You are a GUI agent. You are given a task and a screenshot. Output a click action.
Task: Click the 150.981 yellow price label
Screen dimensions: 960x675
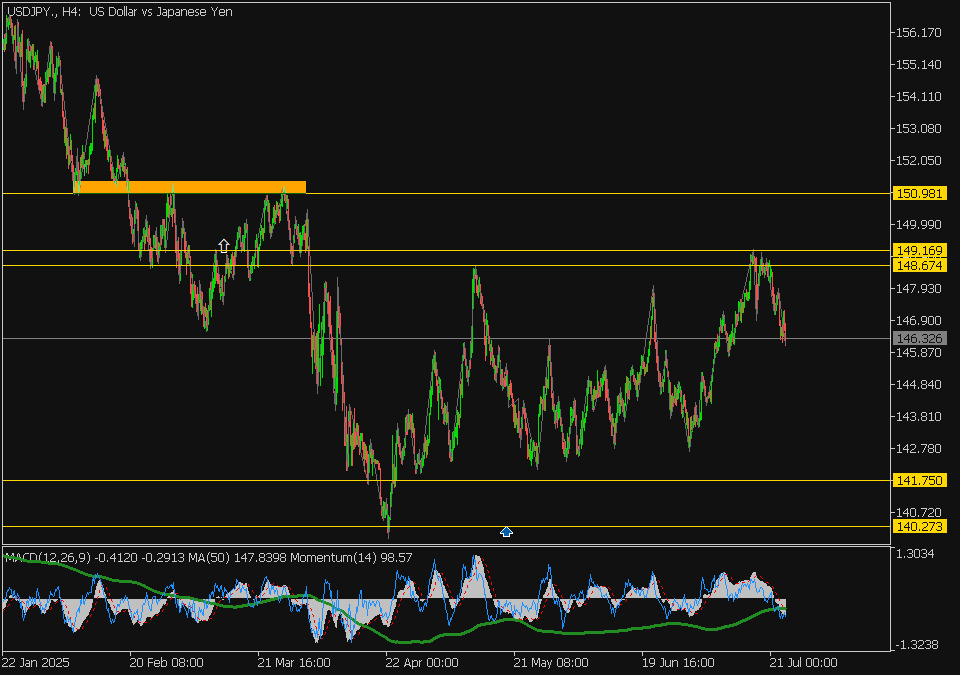(x=920, y=194)
